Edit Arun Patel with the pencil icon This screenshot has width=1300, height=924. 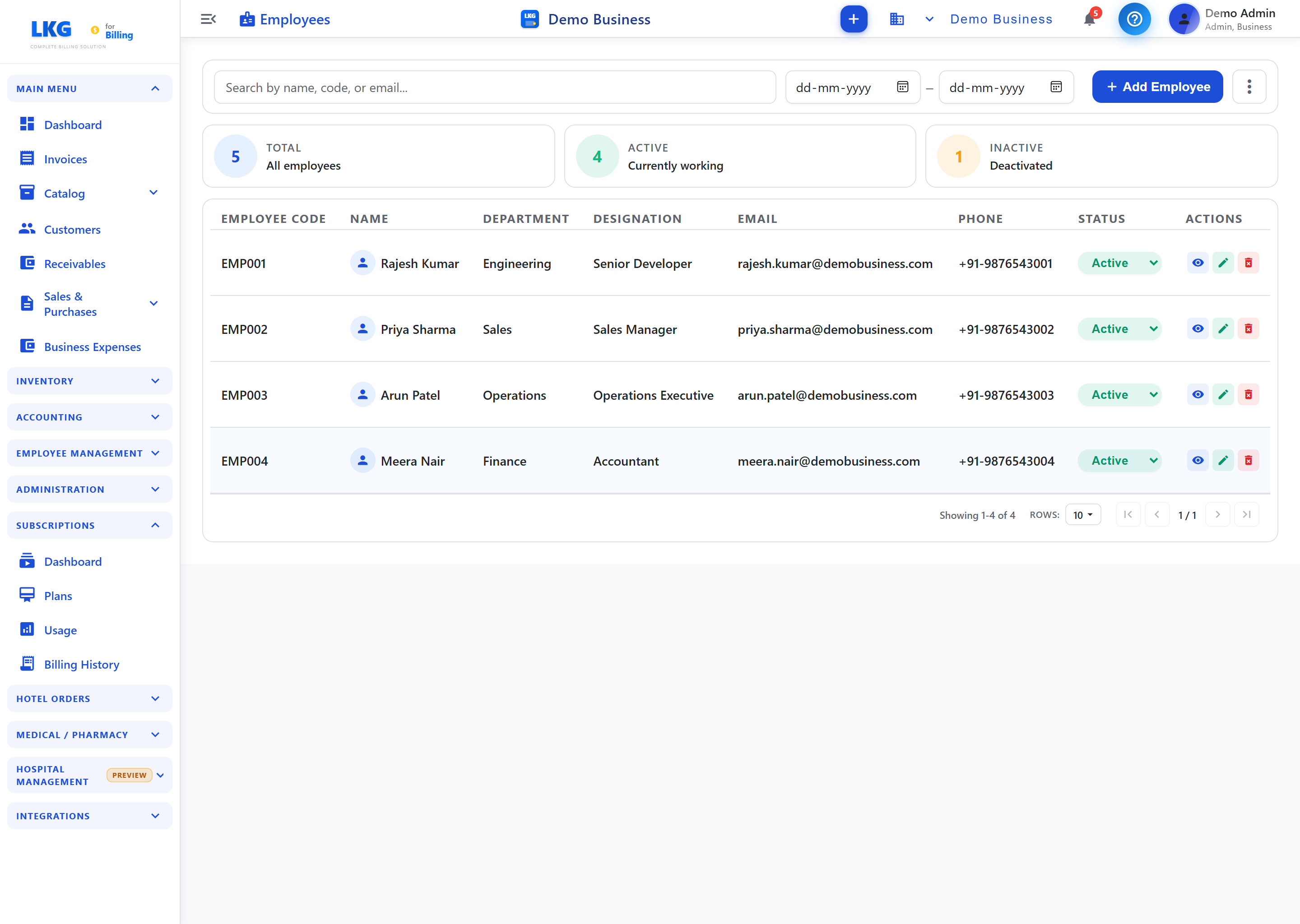1223,395
